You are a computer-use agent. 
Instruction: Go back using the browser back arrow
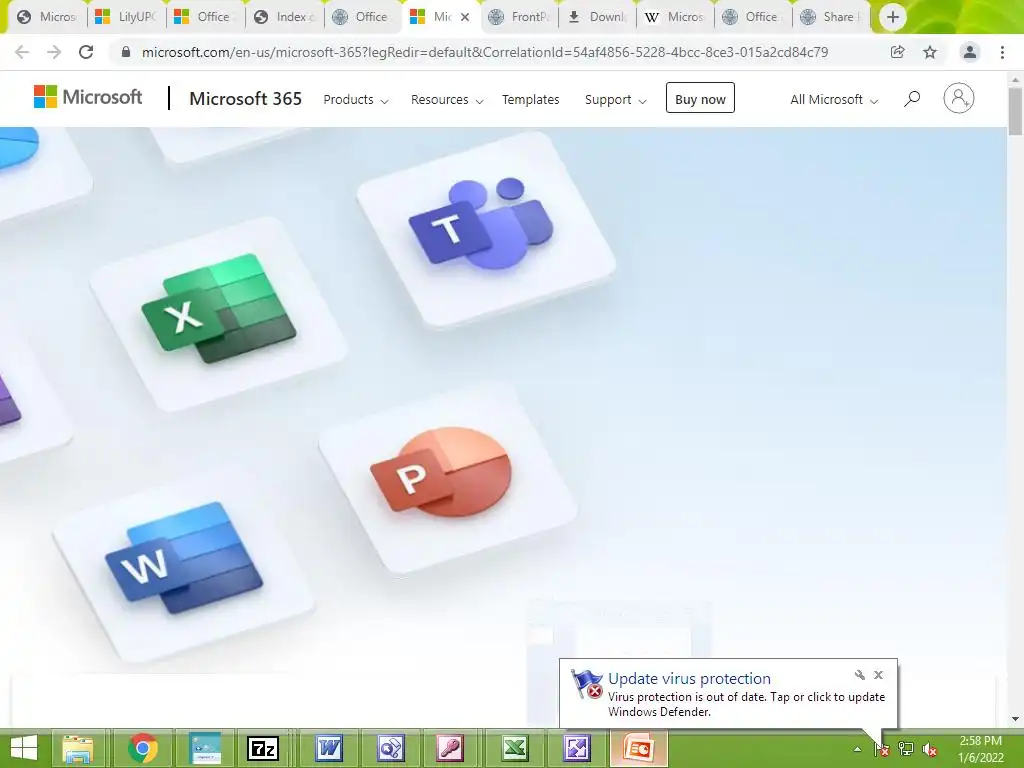click(22, 52)
